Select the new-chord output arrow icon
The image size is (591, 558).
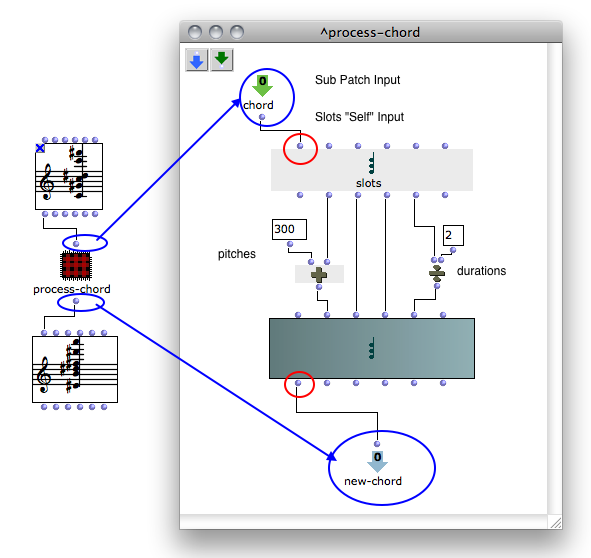[x=377, y=461]
